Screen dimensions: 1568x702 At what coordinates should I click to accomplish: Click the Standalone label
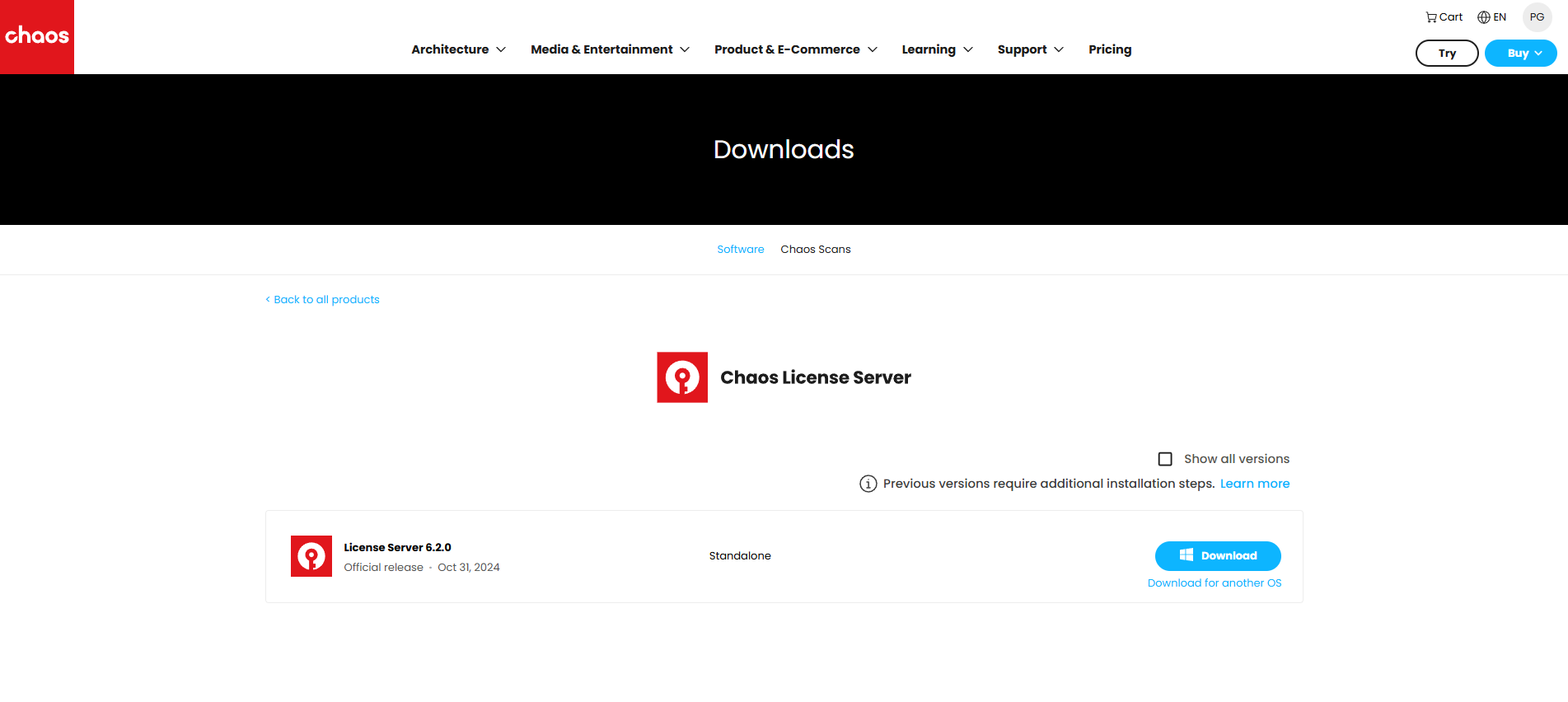(740, 556)
